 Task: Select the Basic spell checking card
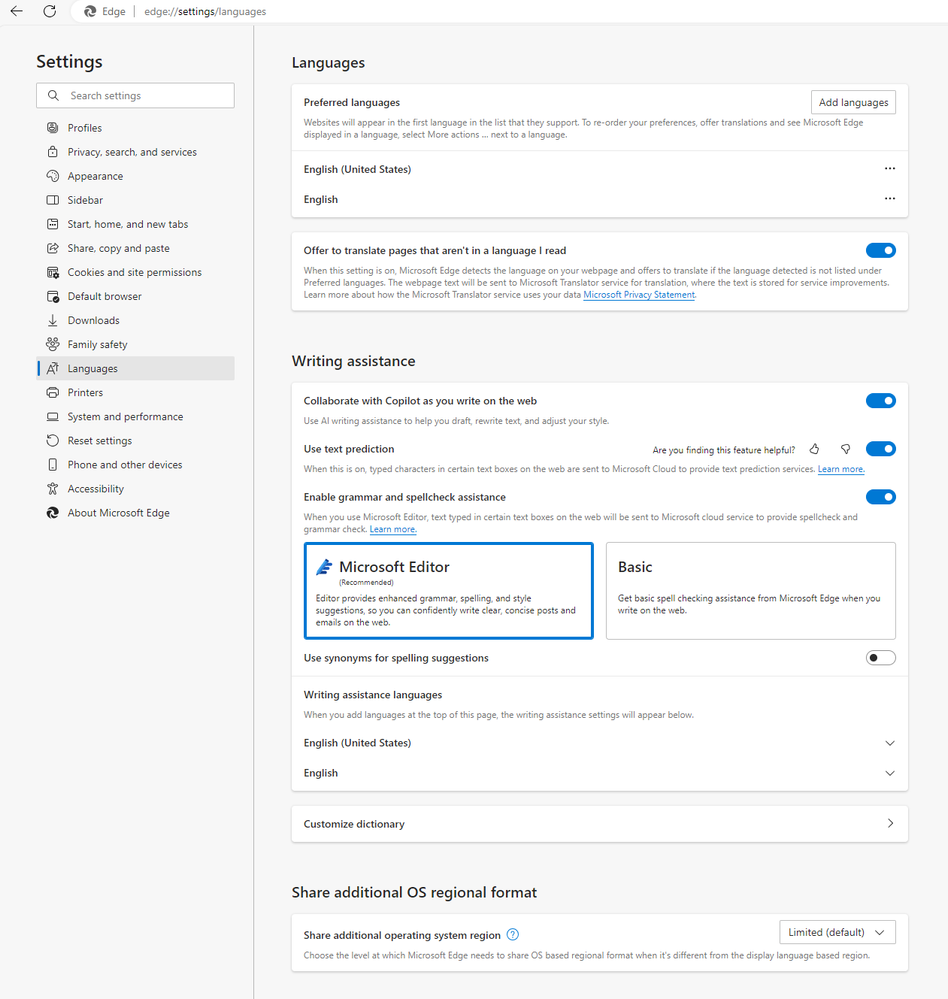(750, 591)
